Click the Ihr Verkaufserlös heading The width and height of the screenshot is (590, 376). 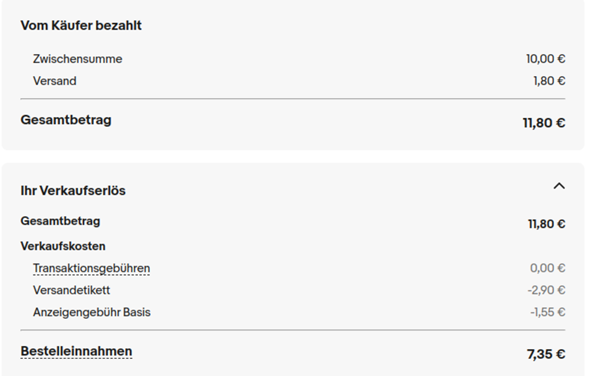click(73, 190)
